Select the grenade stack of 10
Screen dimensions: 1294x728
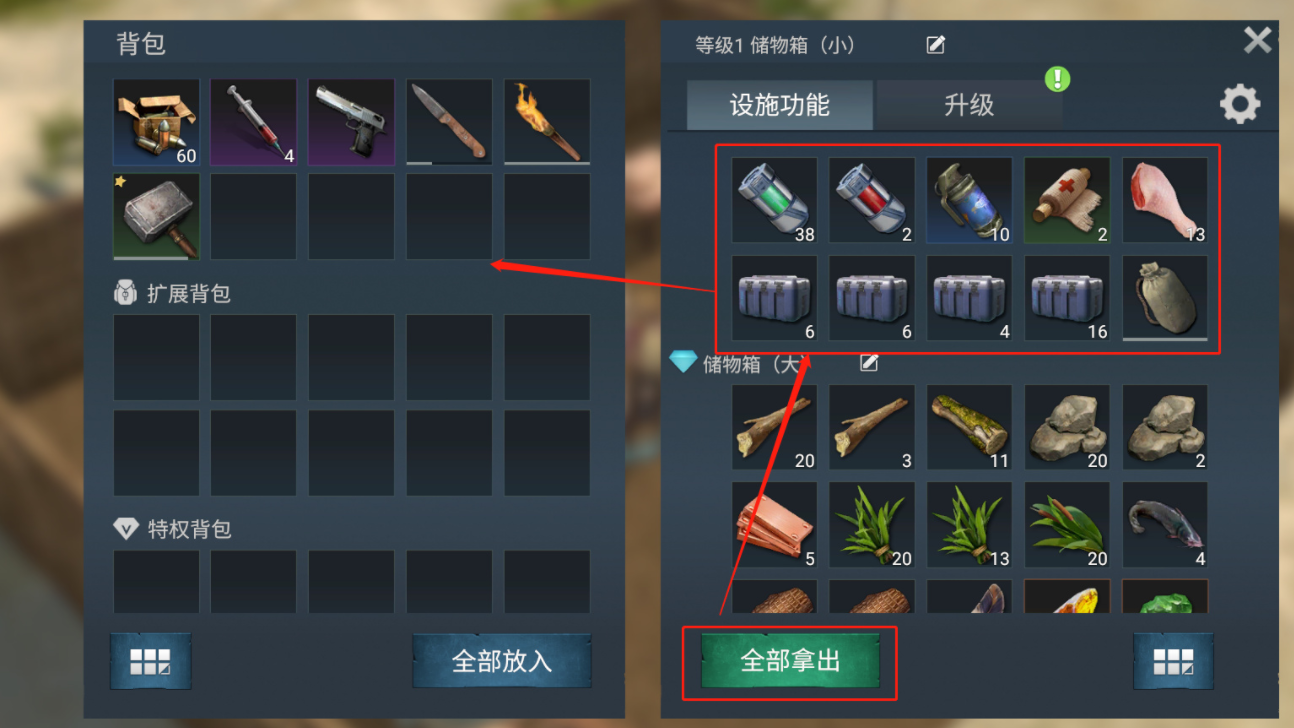coord(969,200)
